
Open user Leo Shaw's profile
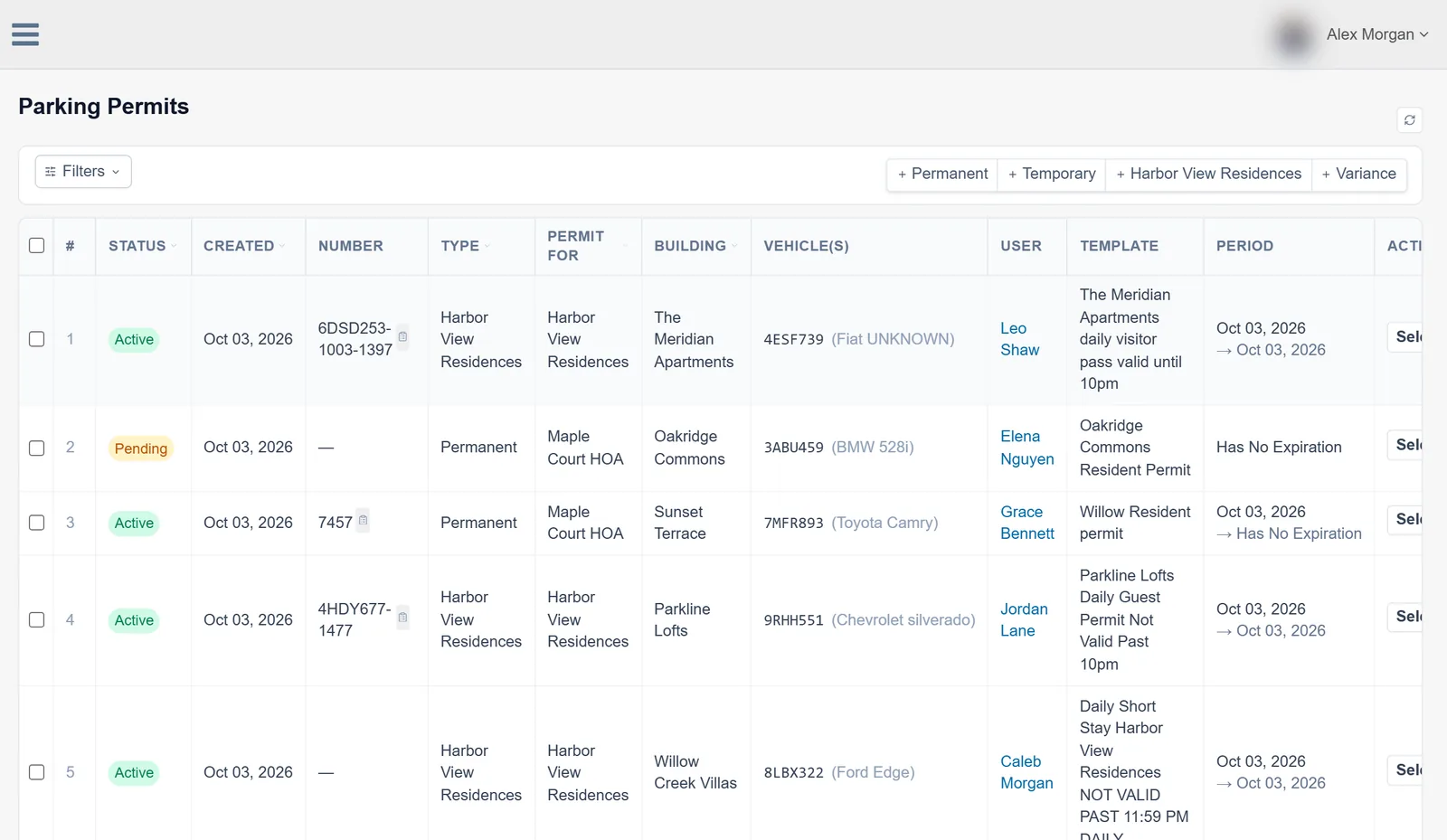click(1019, 339)
